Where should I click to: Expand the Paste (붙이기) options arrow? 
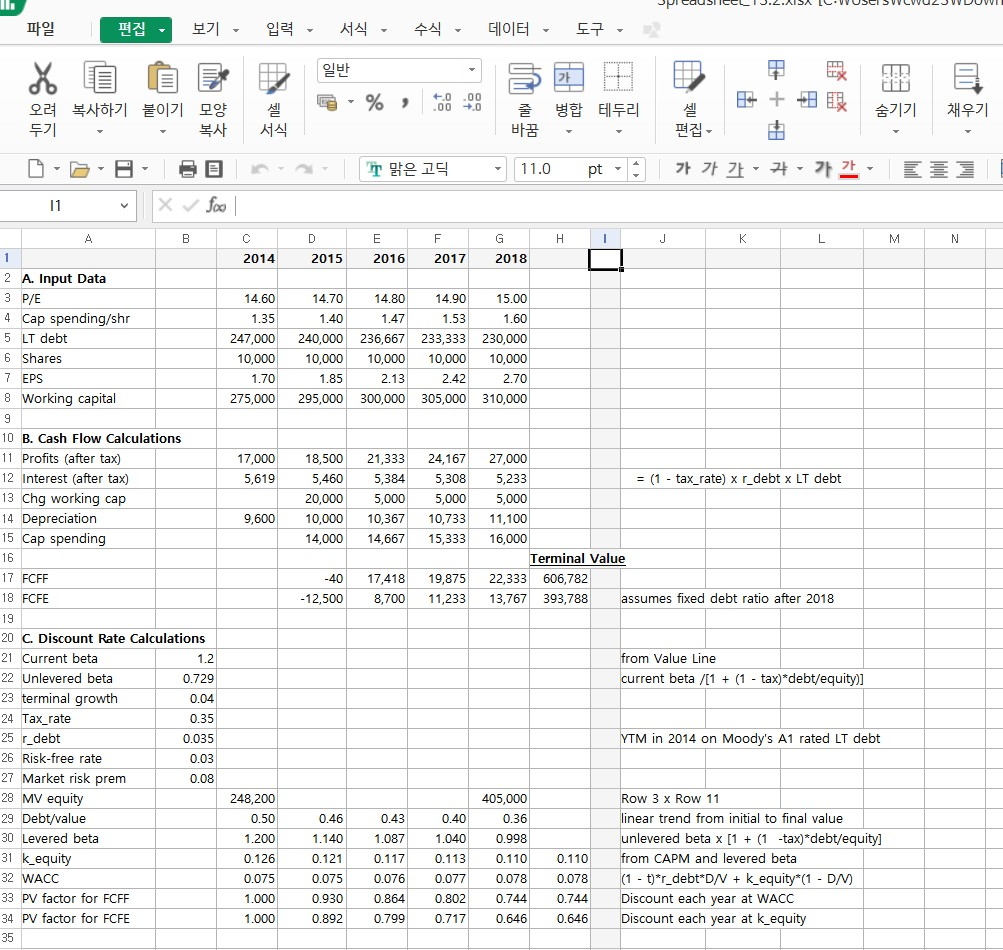[162, 132]
